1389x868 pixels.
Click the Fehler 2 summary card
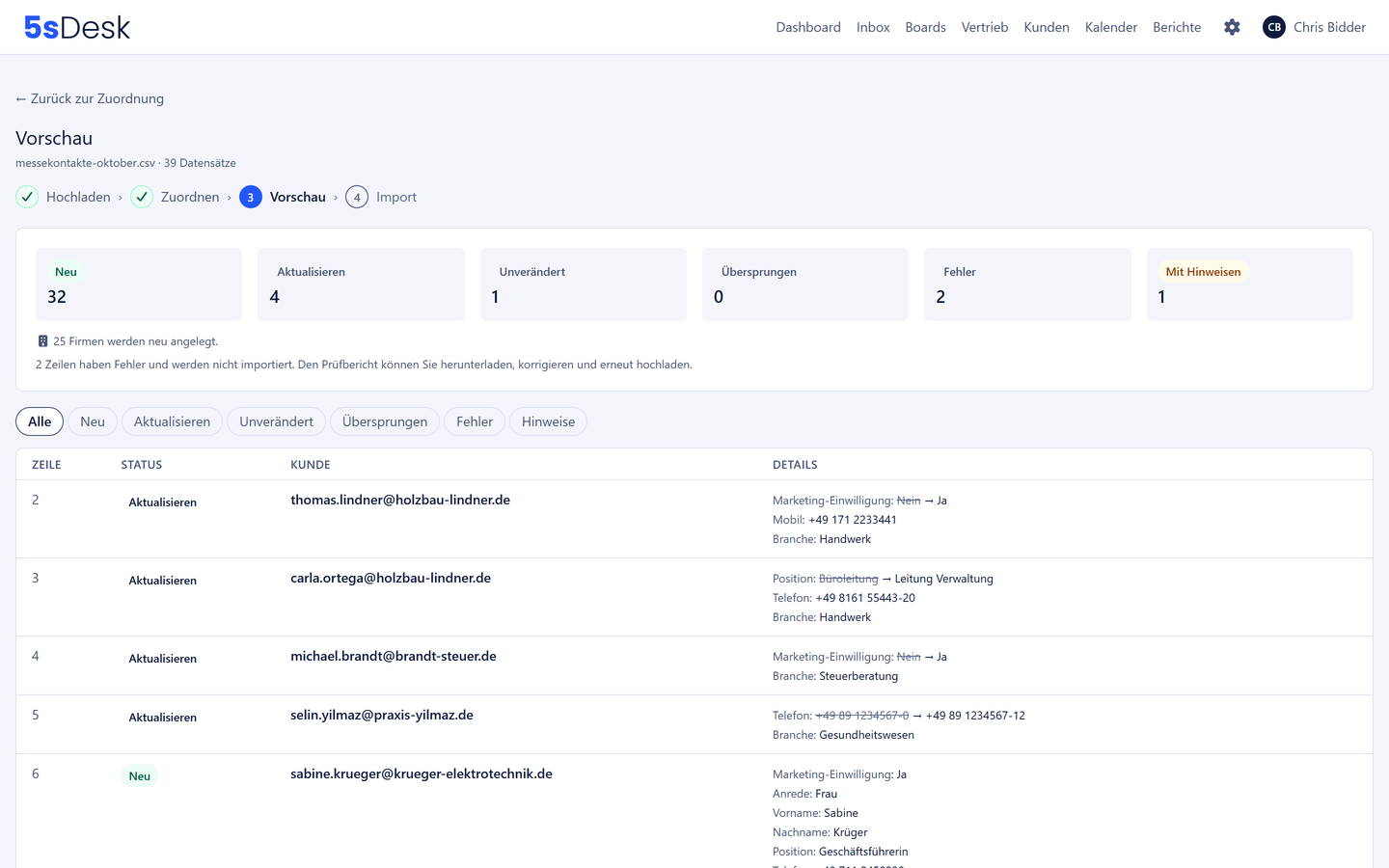point(1027,285)
